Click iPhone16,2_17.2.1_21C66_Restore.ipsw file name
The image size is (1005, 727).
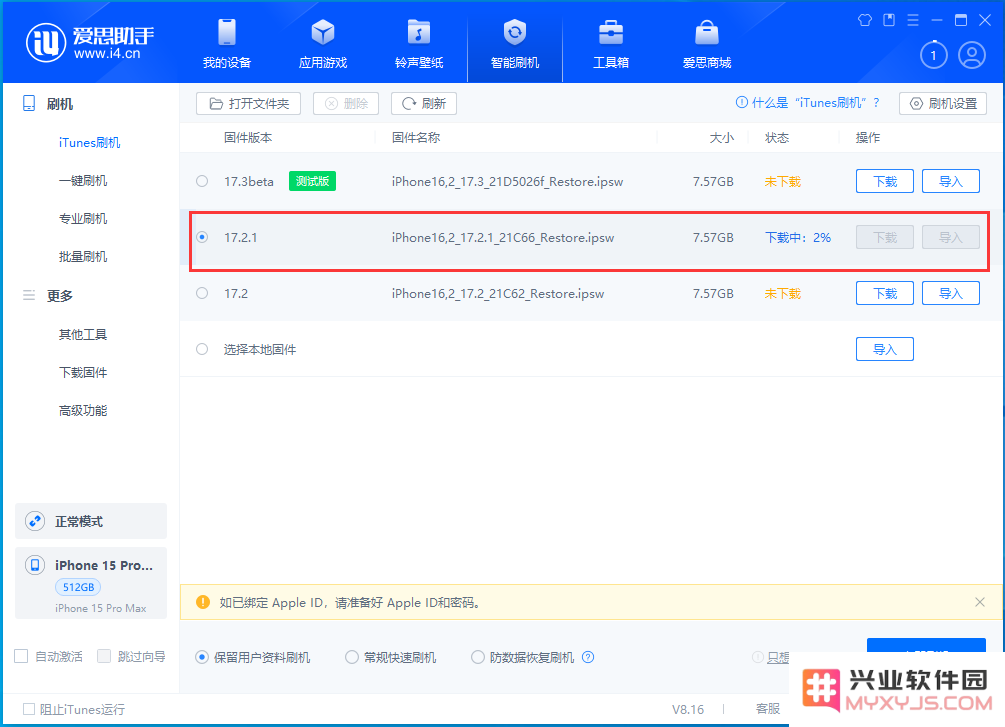[503, 237]
